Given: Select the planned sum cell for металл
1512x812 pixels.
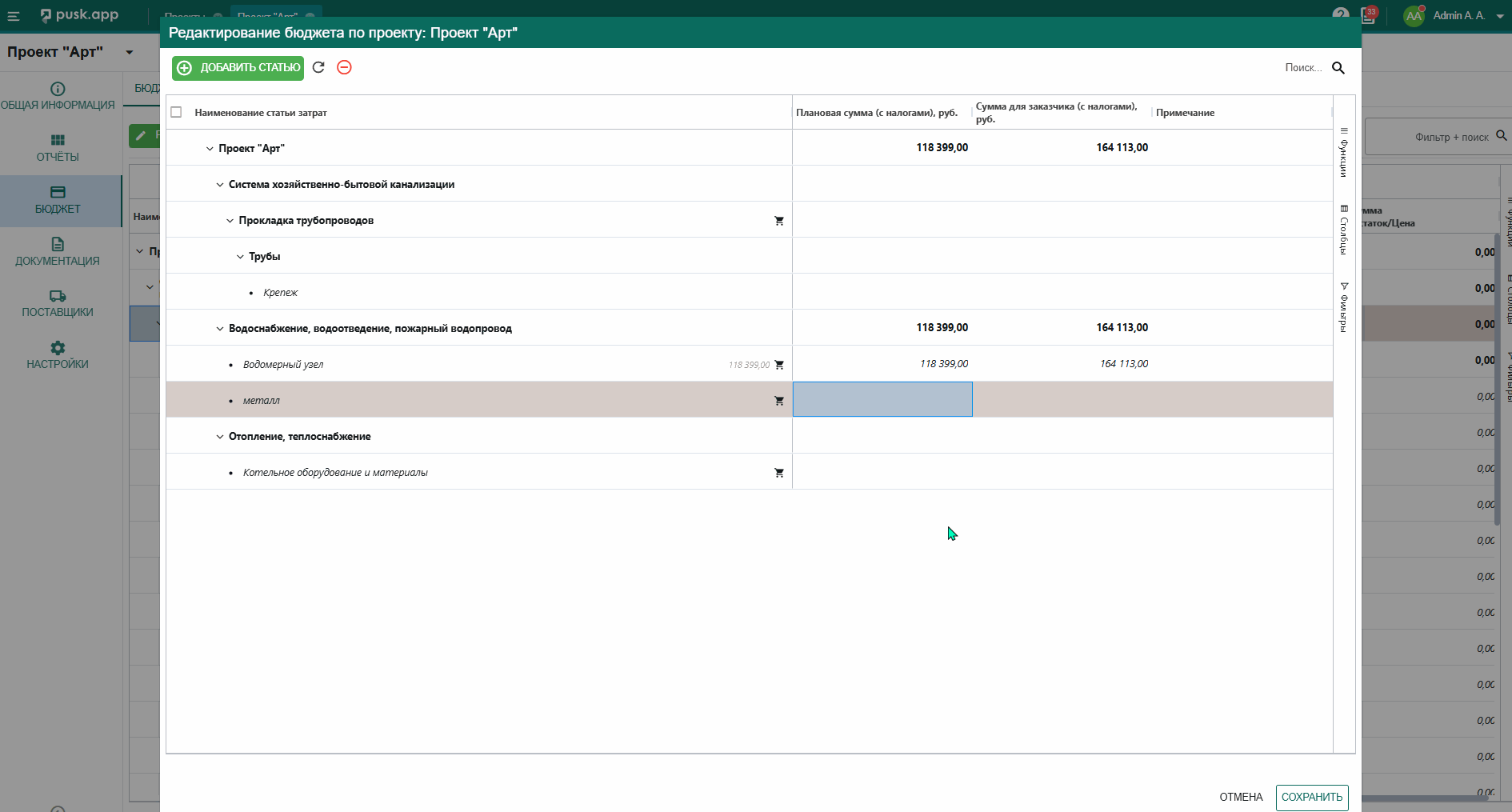Looking at the screenshot, I should [x=882, y=399].
